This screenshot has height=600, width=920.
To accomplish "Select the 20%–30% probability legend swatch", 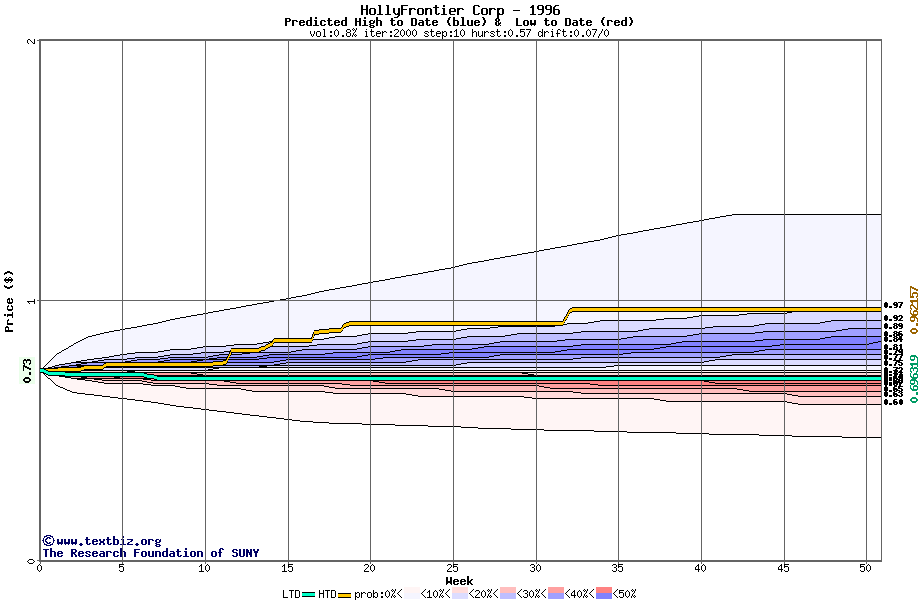I will 508,594.
